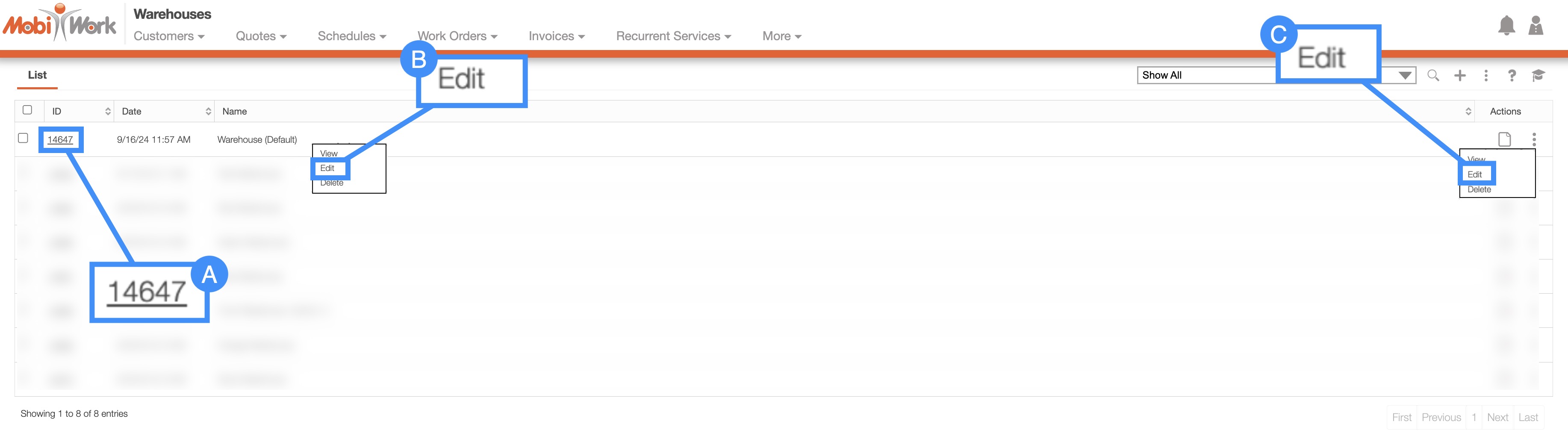The height and width of the screenshot is (436, 1568).
Task: Open the user profile icon
Action: click(1535, 26)
